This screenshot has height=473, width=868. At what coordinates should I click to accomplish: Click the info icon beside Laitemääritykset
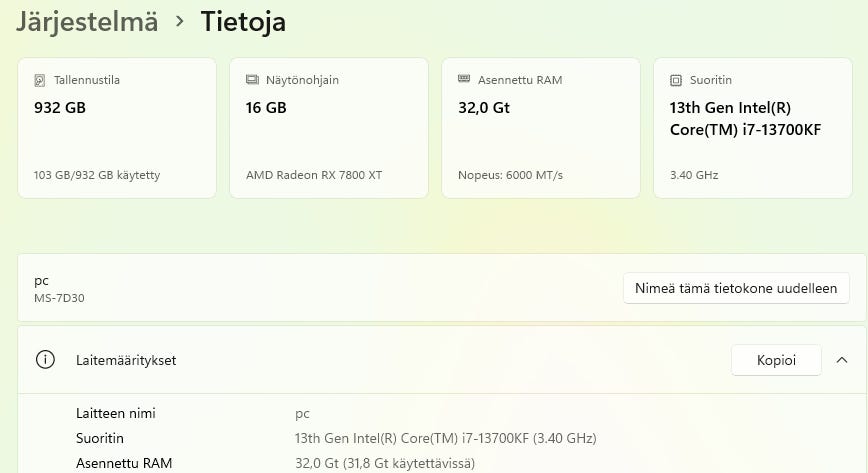point(45,360)
